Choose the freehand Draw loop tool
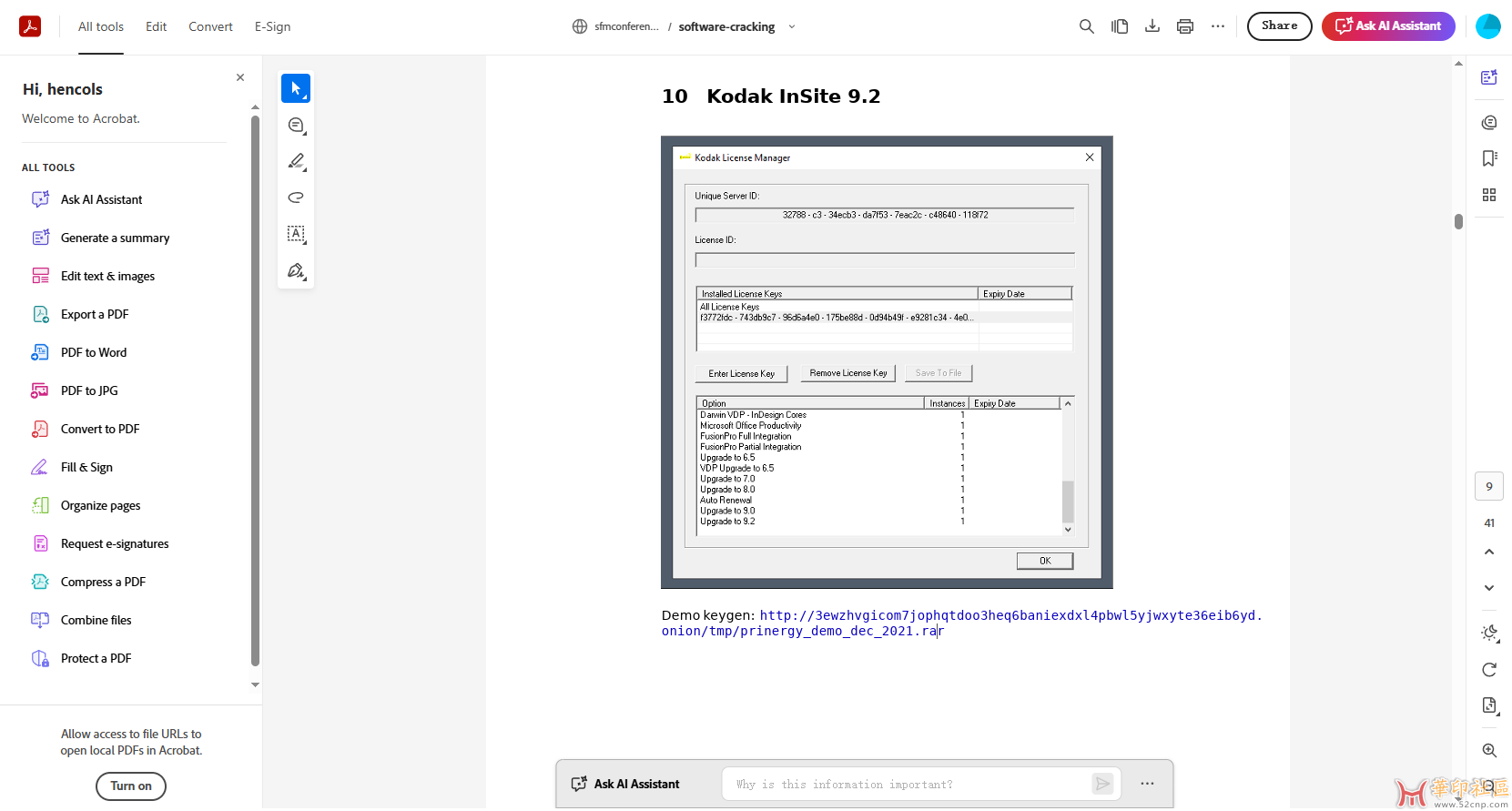The width and height of the screenshot is (1512, 811). point(296,198)
